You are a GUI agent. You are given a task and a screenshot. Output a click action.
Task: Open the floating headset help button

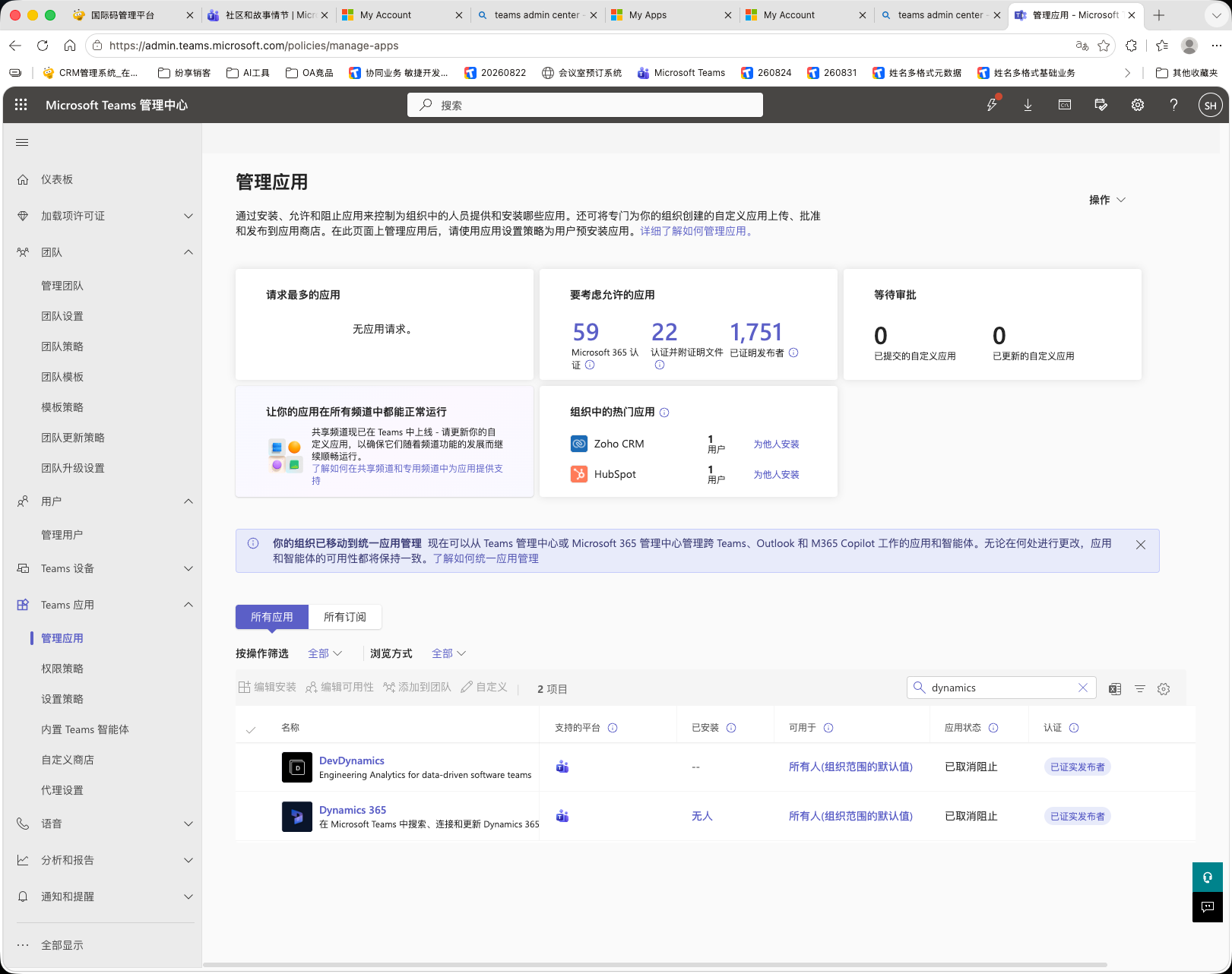click(1208, 878)
